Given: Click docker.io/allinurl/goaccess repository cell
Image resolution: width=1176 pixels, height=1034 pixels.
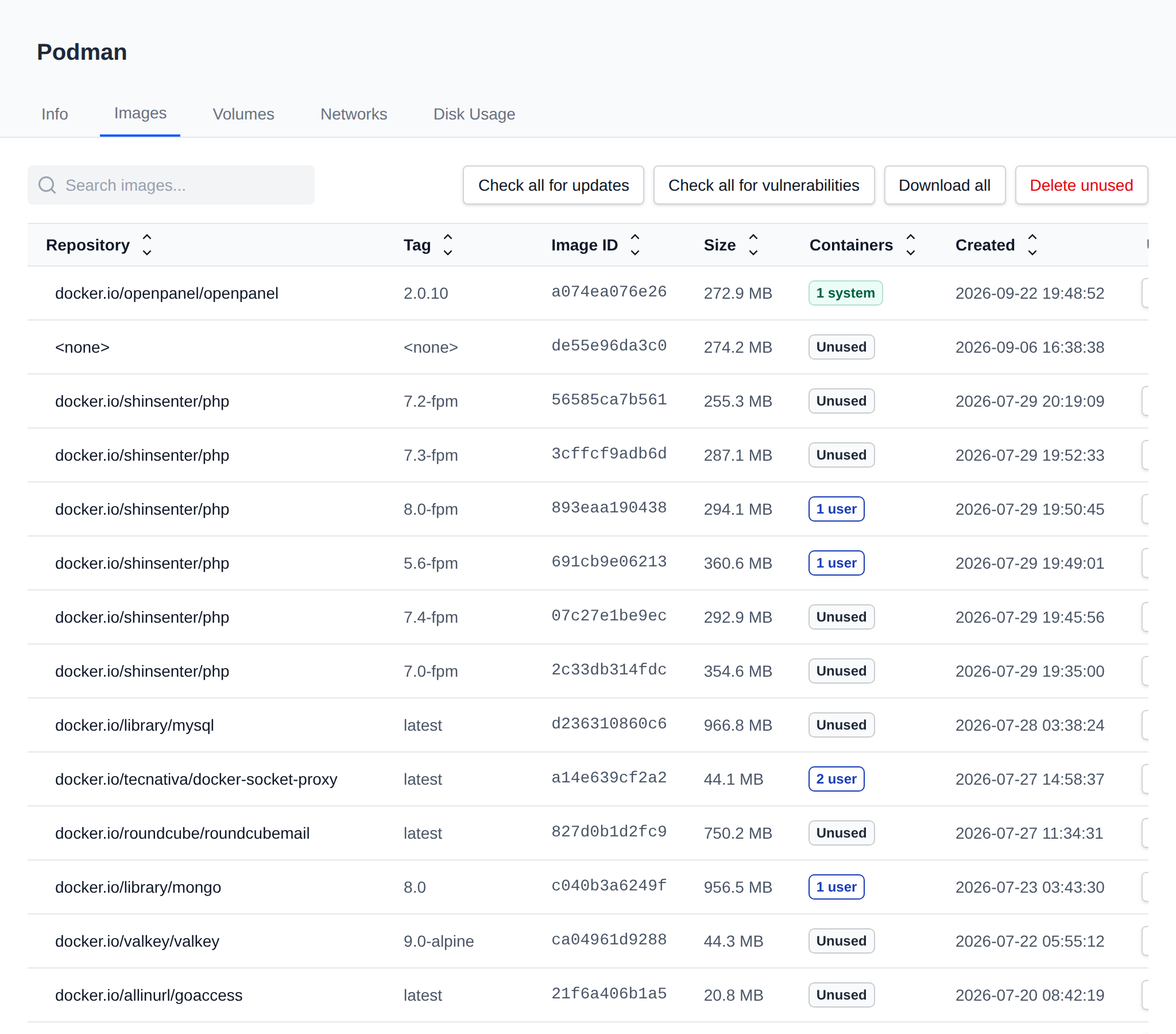Looking at the screenshot, I should click(149, 995).
